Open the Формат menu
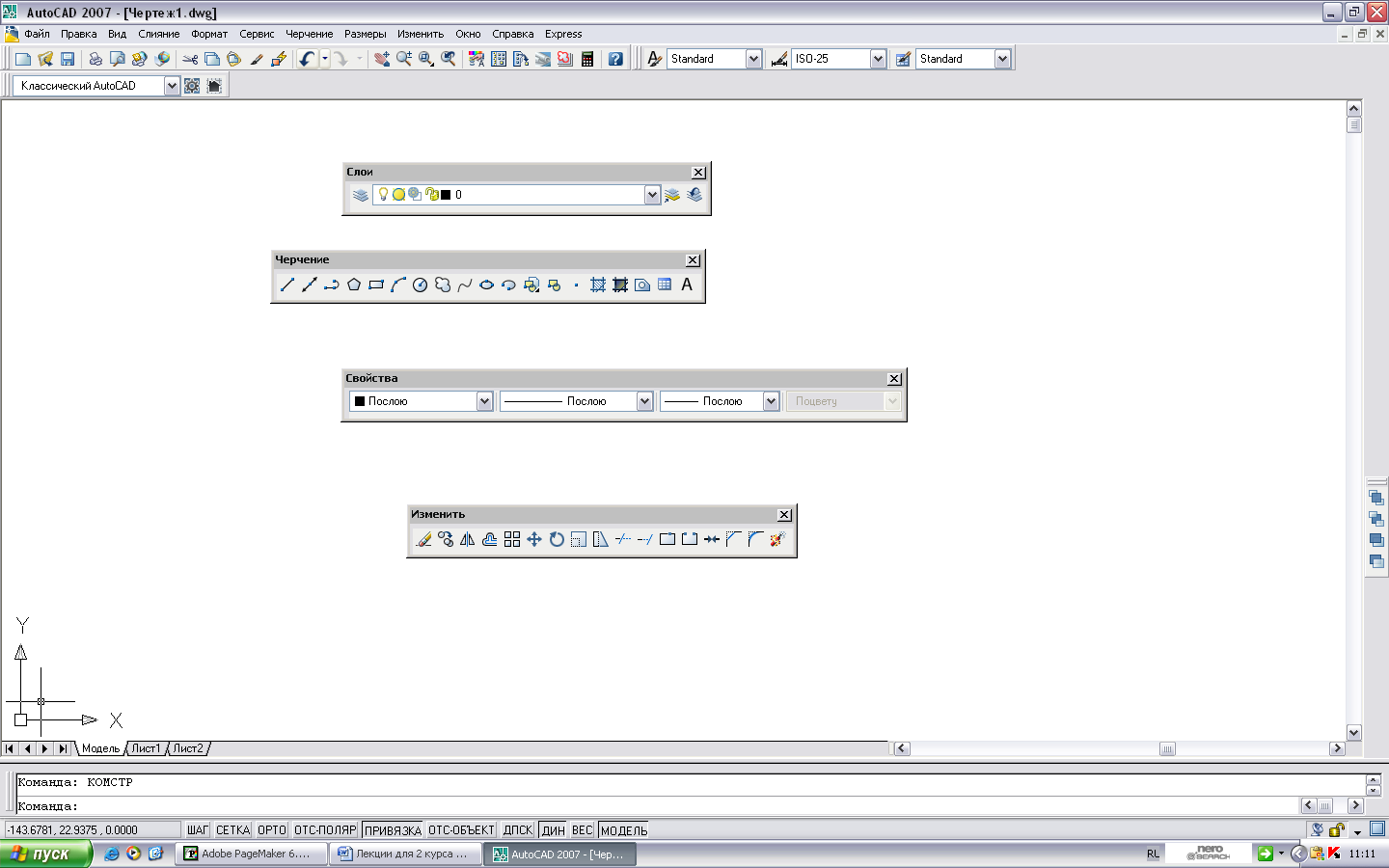Image resolution: width=1389 pixels, height=868 pixels. tap(209, 34)
